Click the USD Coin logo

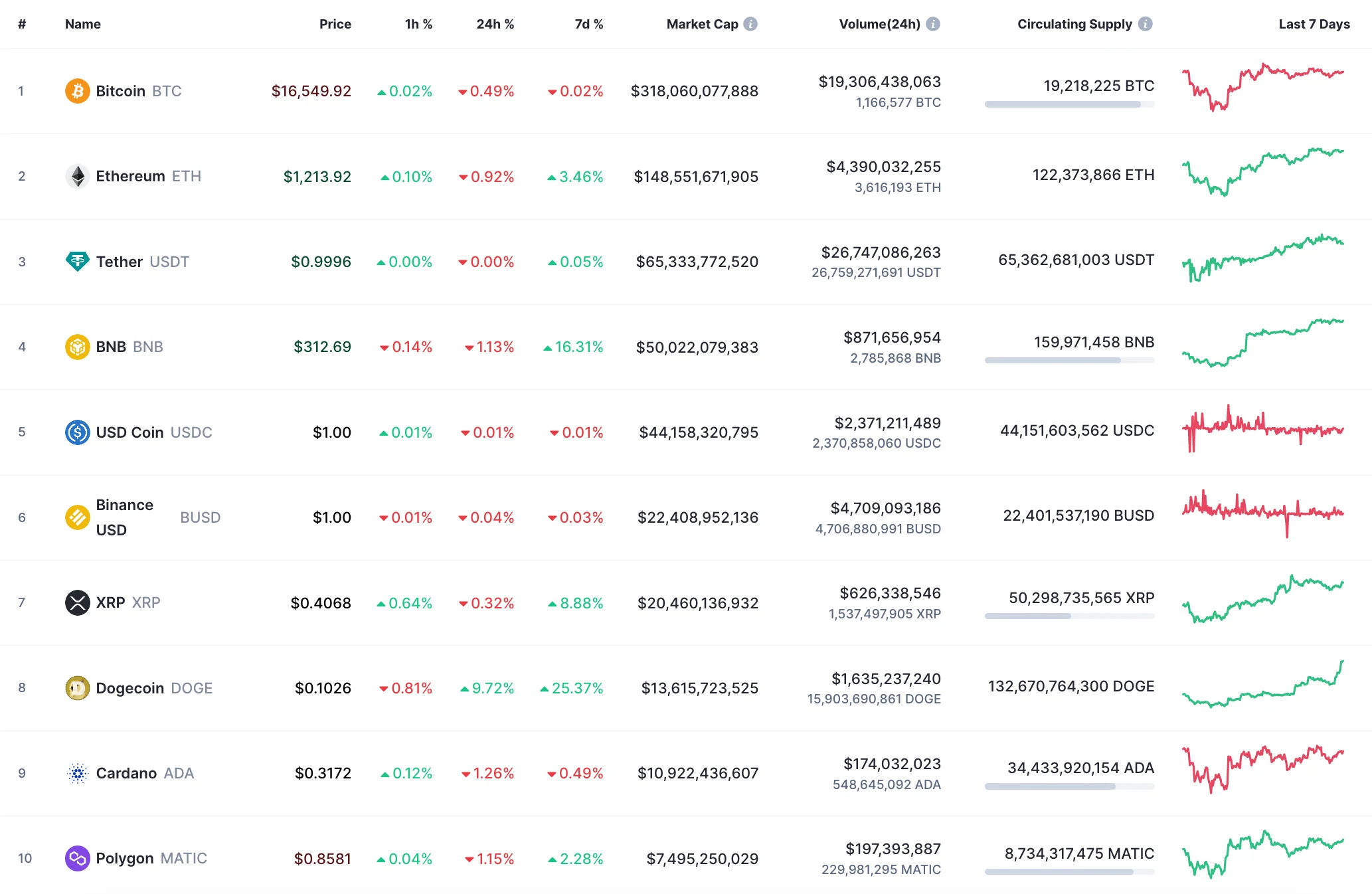tap(77, 432)
